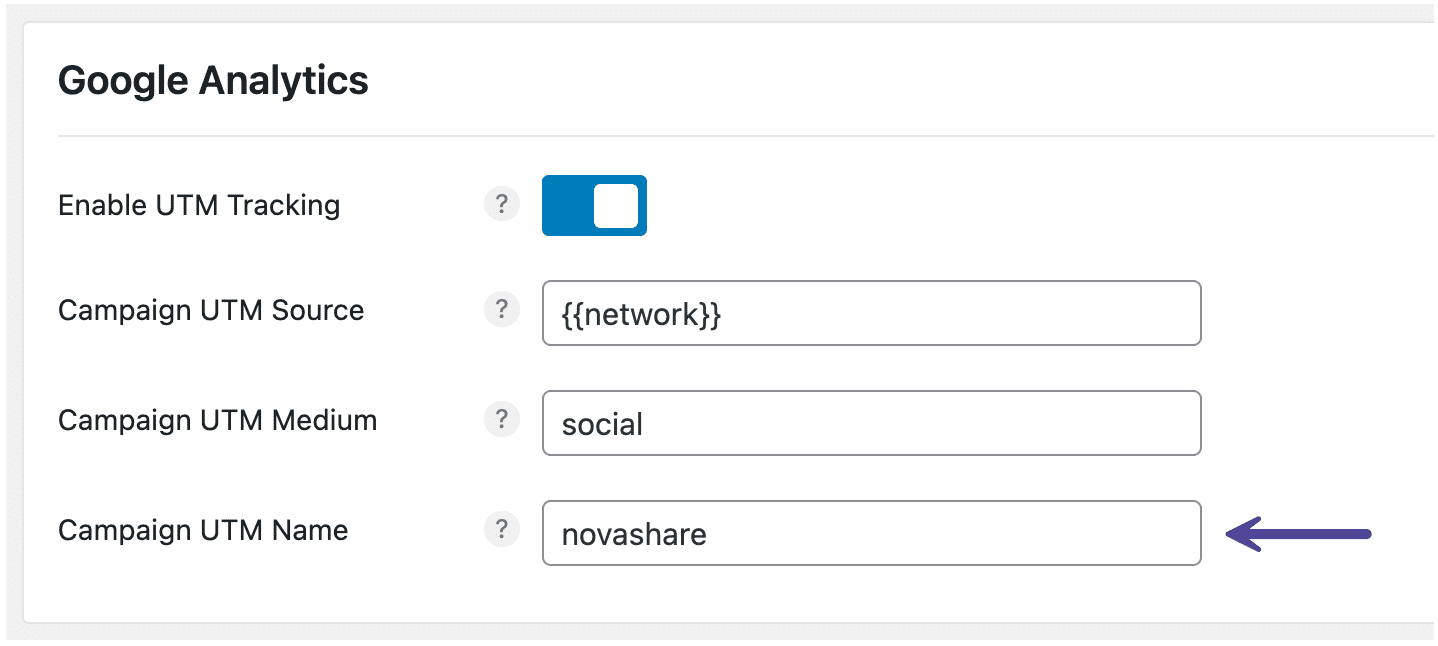Click the question mark beside Campaign UTM Medium
Image resolution: width=1438 pixels, height=646 pixels.
coord(501,420)
